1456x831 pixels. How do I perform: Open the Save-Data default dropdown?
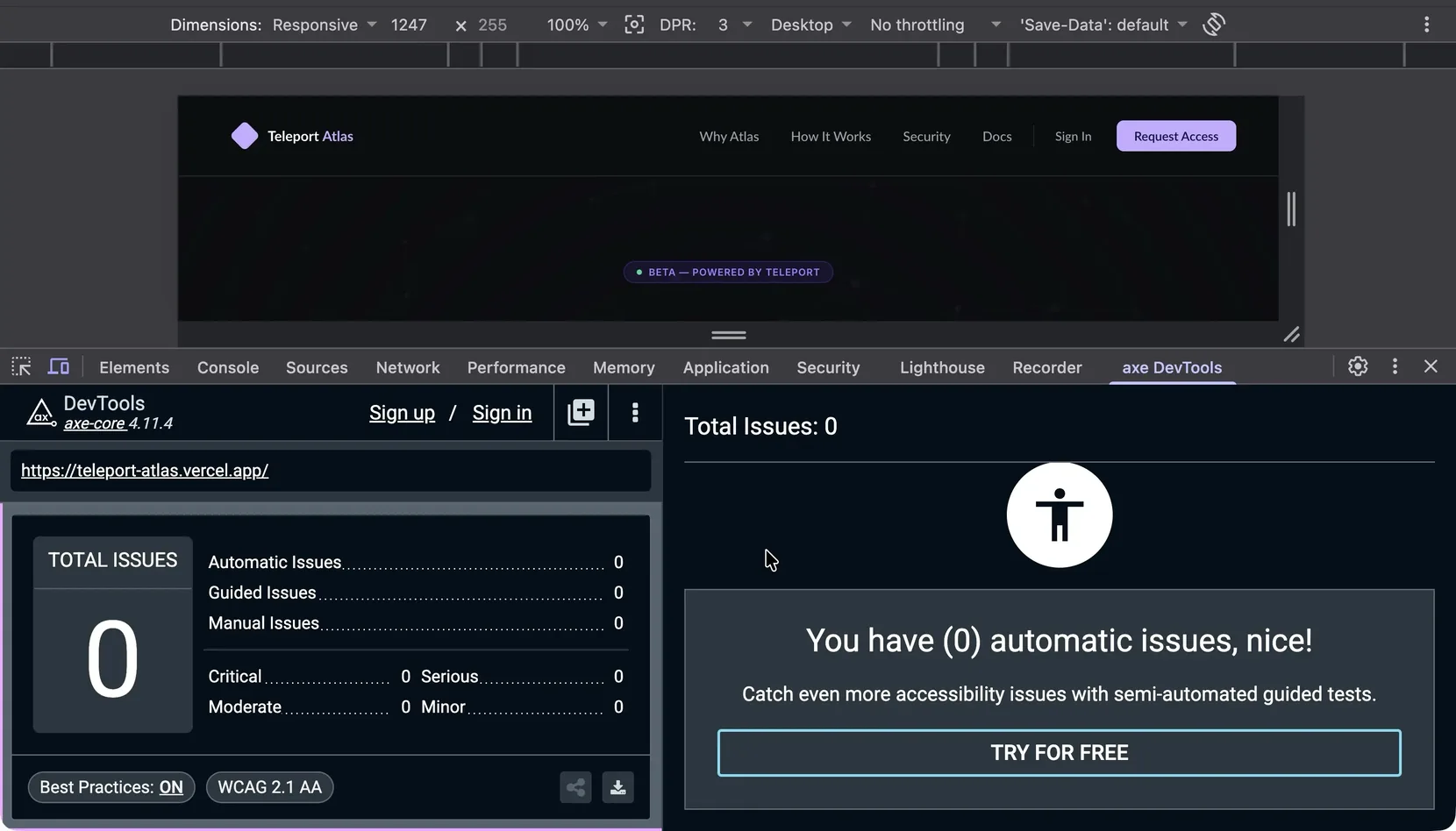pyautogui.click(x=1103, y=25)
